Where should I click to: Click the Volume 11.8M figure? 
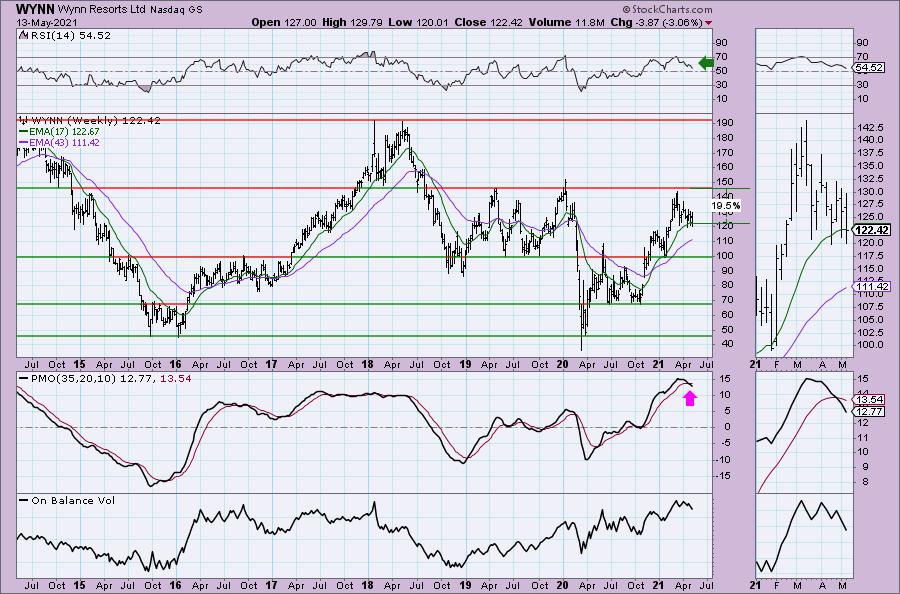pos(566,22)
